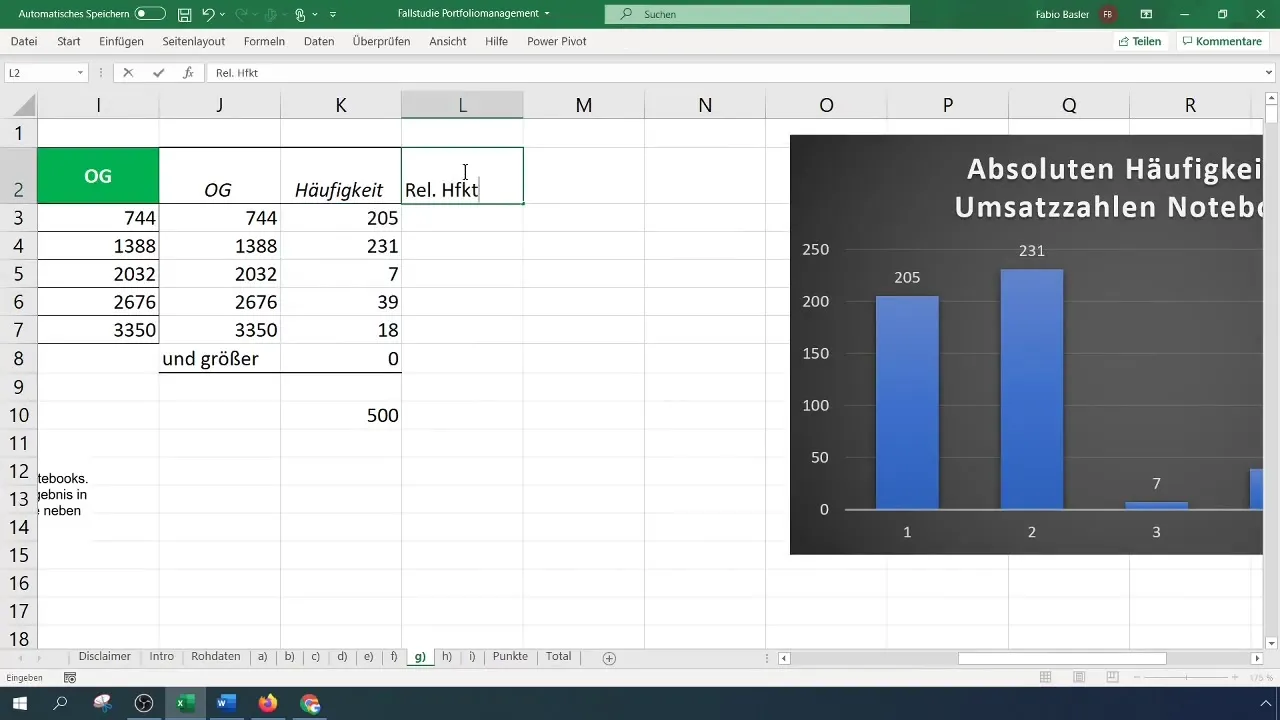Open the Datei menu

(x=24, y=42)
